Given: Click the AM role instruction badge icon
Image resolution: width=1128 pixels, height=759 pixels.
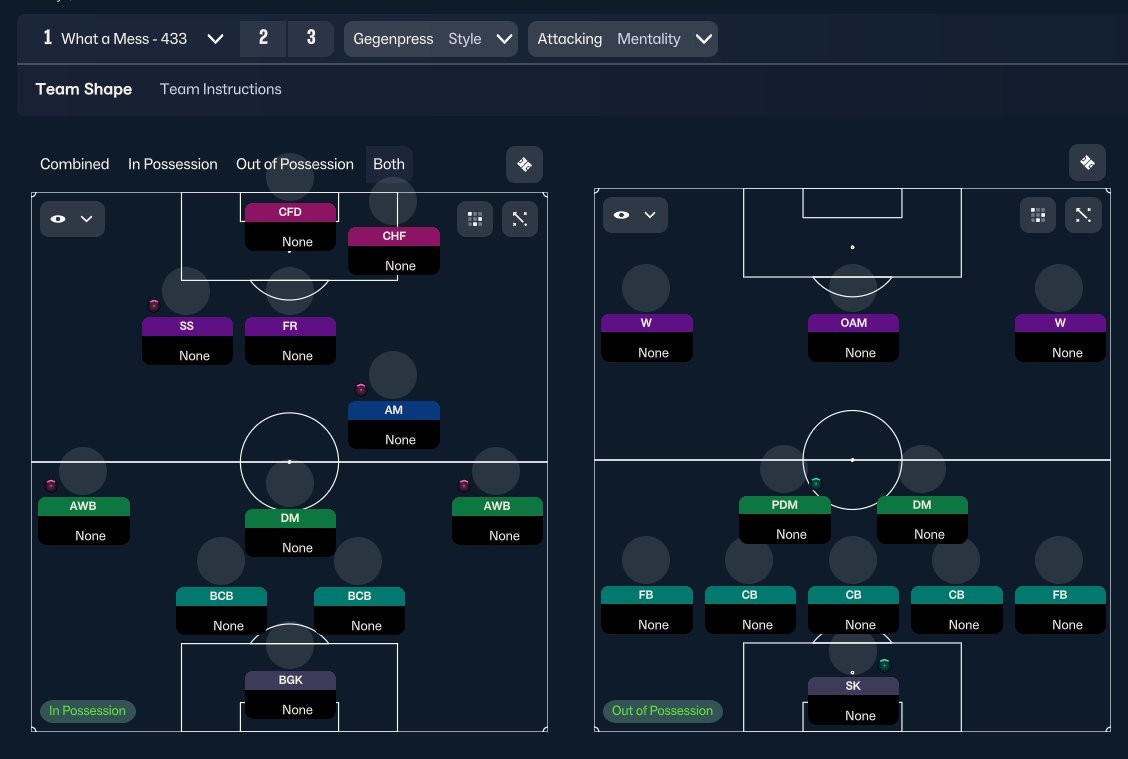Looking at the screenshot, I should tap(361, 389).
